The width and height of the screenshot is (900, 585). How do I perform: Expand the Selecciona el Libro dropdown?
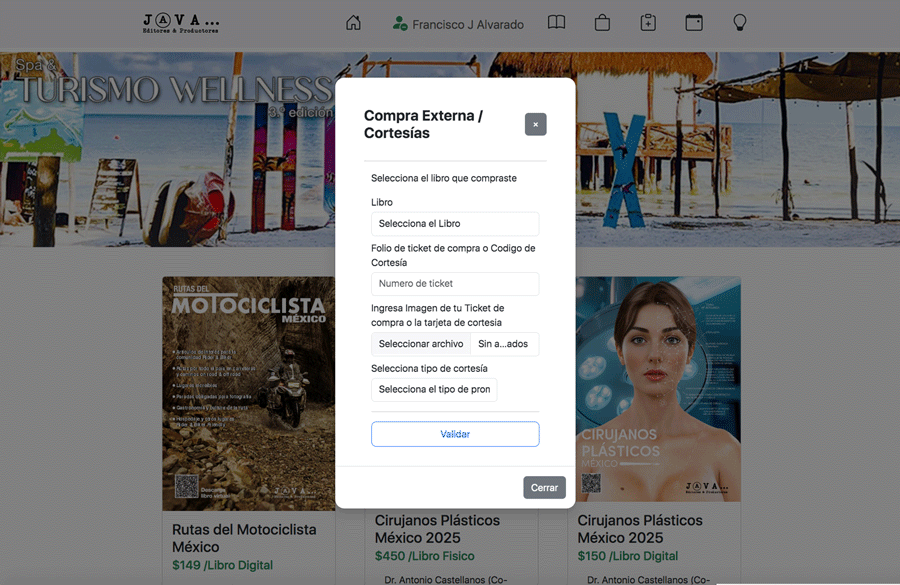[x=455, y=224]
